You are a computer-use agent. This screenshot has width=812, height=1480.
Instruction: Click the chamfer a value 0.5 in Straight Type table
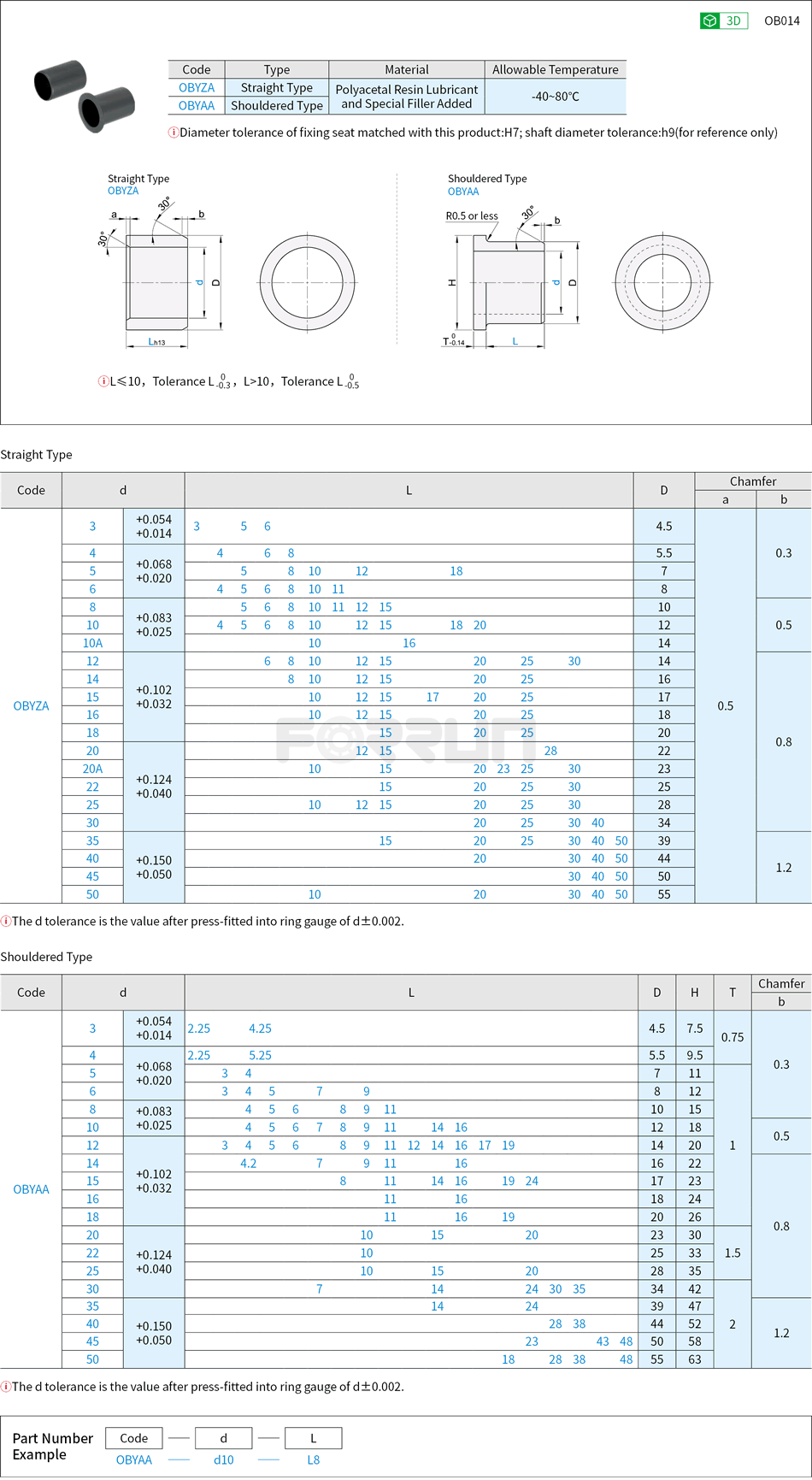tap(726, 705)
